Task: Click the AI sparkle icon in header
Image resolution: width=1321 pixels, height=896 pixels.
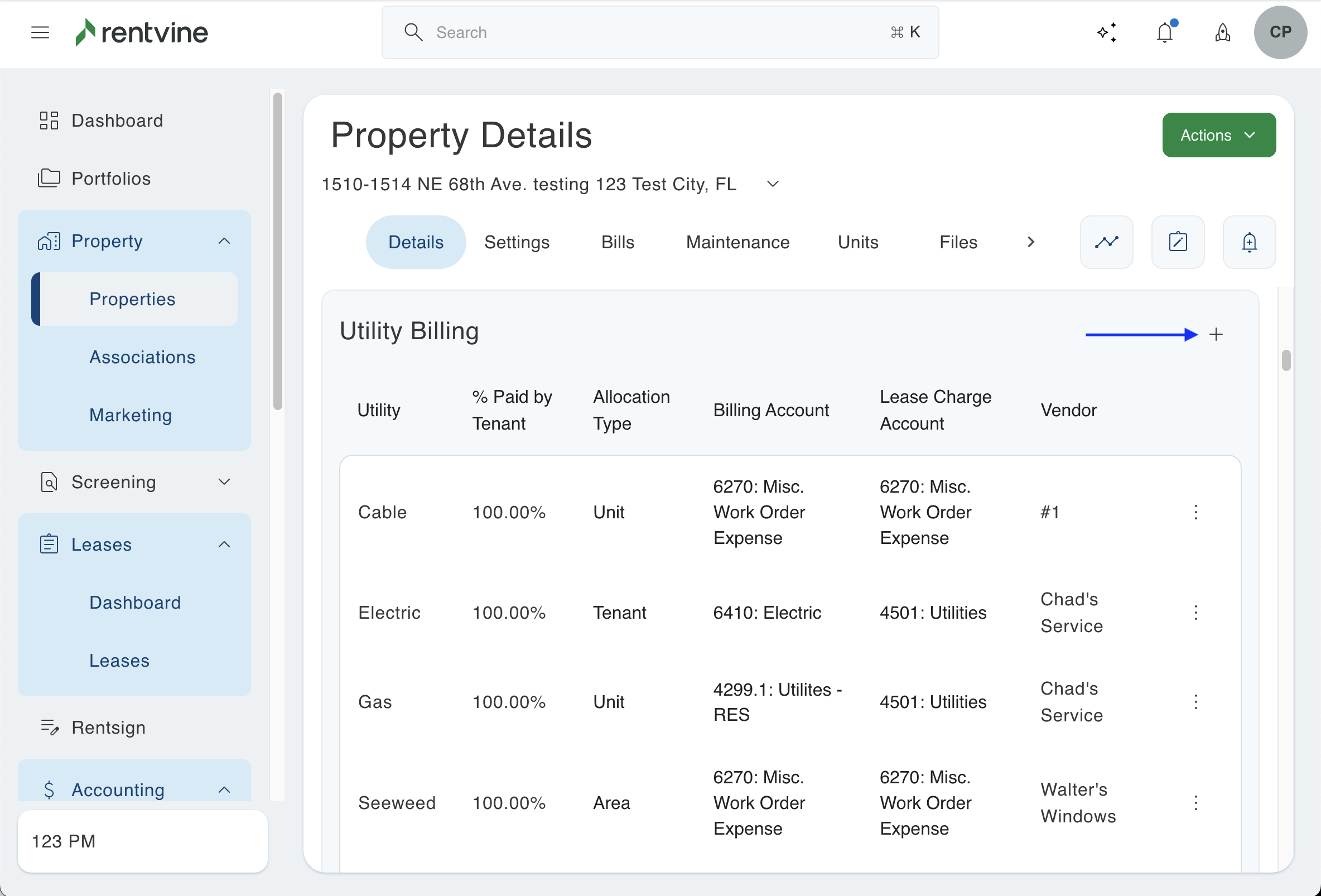Action: coord(1106,32)
